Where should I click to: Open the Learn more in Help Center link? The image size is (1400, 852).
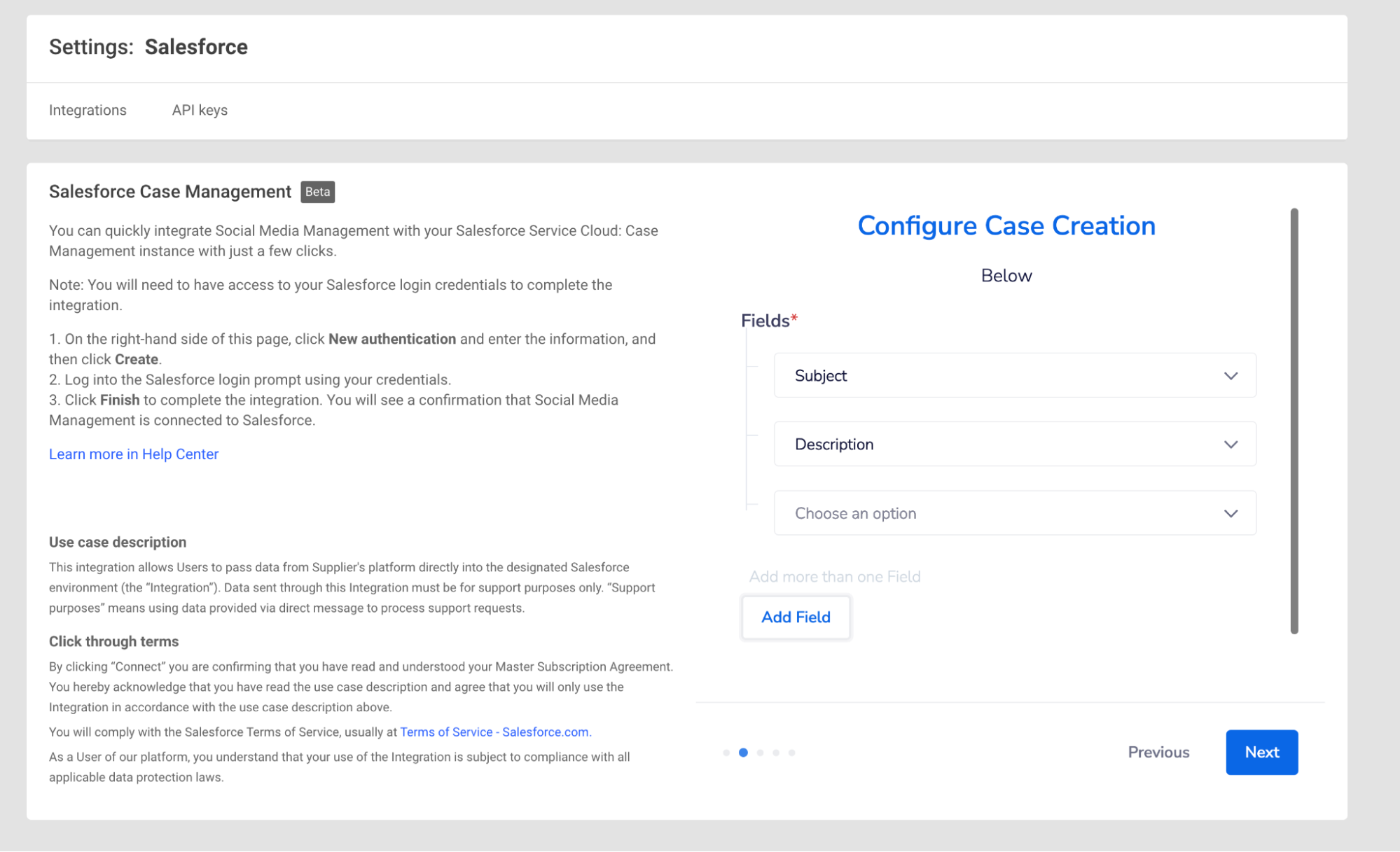pos(134,454)
